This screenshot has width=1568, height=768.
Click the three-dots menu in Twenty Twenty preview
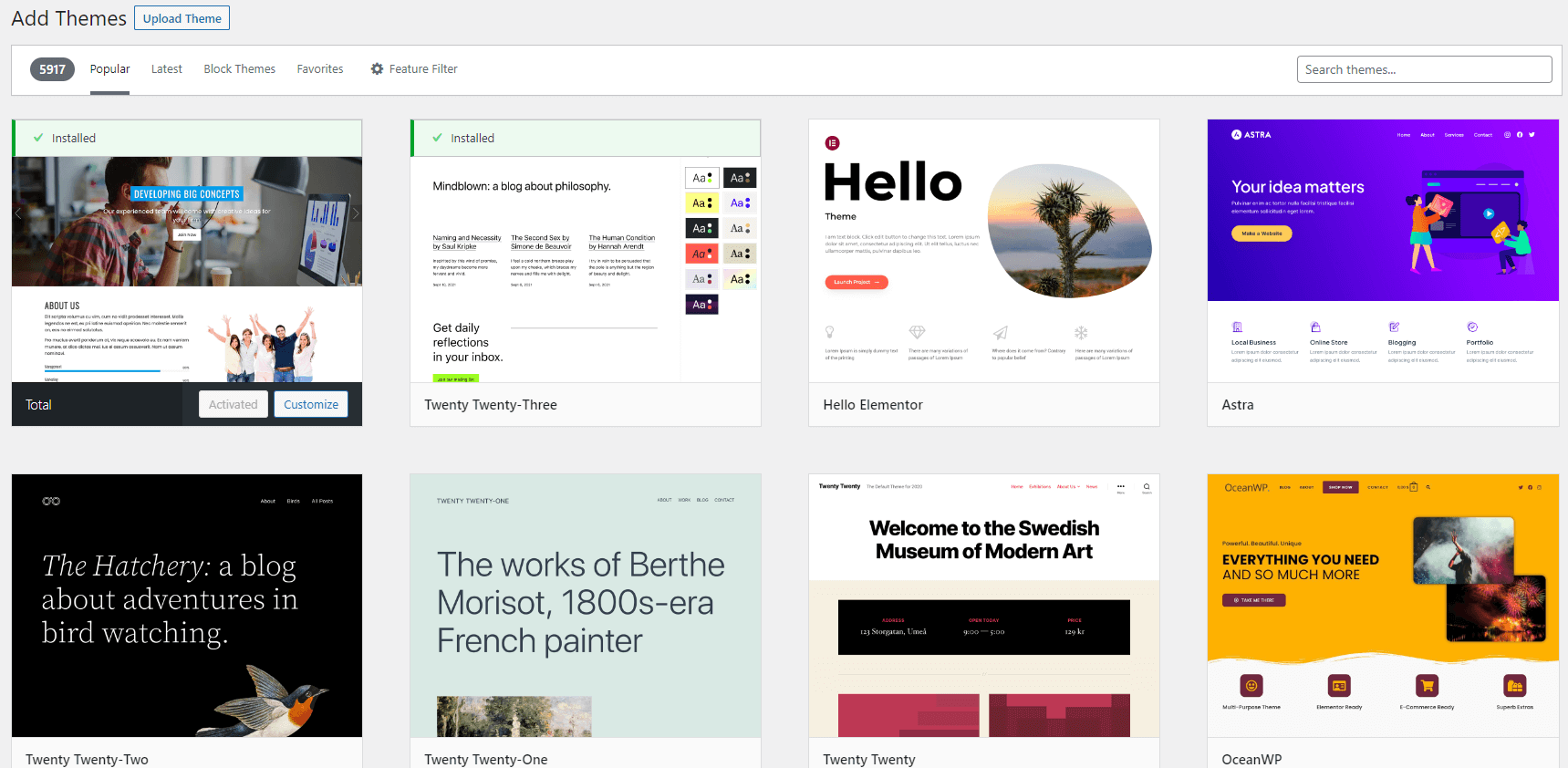[x=1121, y=486]
